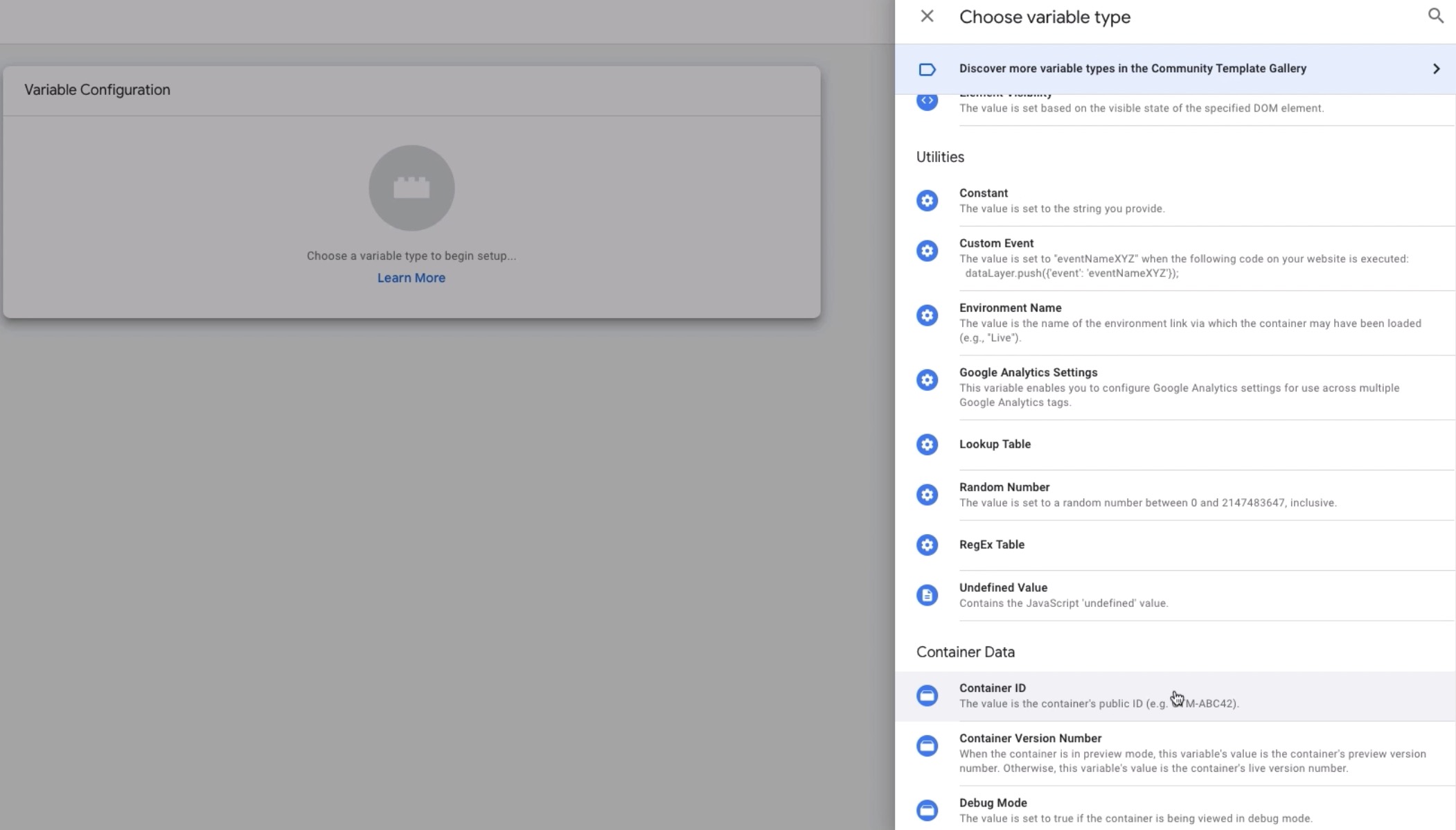1456x830 pixels.
Task: Click the Community Template Gallery tag icon
Action: pyautogui.click(x=927, y=69)
